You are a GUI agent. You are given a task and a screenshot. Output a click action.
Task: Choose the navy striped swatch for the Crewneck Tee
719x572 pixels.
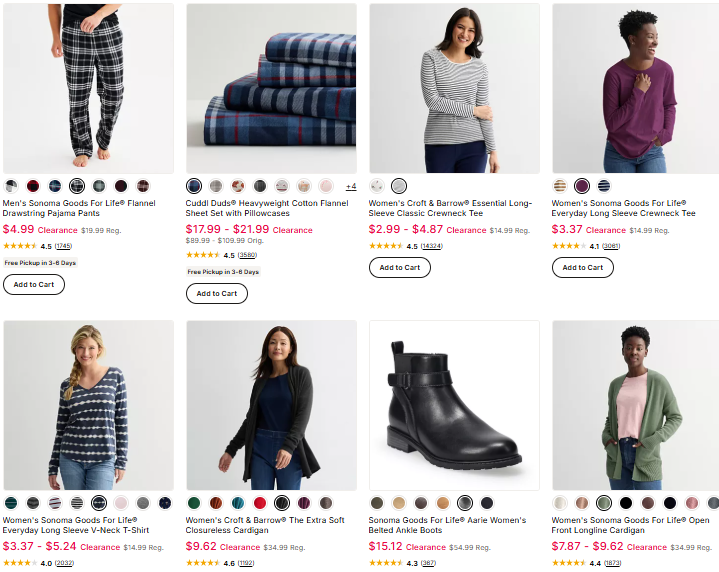[x=604, y=186]
